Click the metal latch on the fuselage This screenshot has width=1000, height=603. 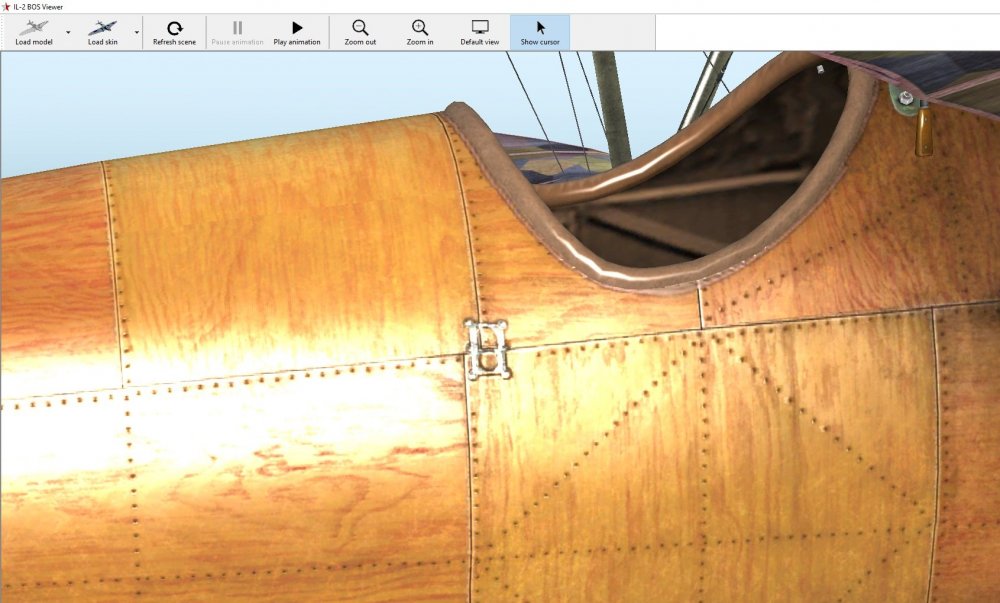487,349
